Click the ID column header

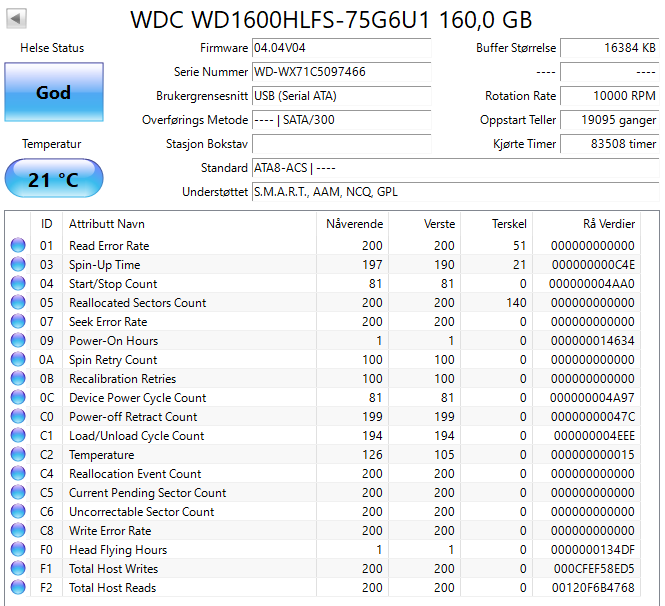46,223
